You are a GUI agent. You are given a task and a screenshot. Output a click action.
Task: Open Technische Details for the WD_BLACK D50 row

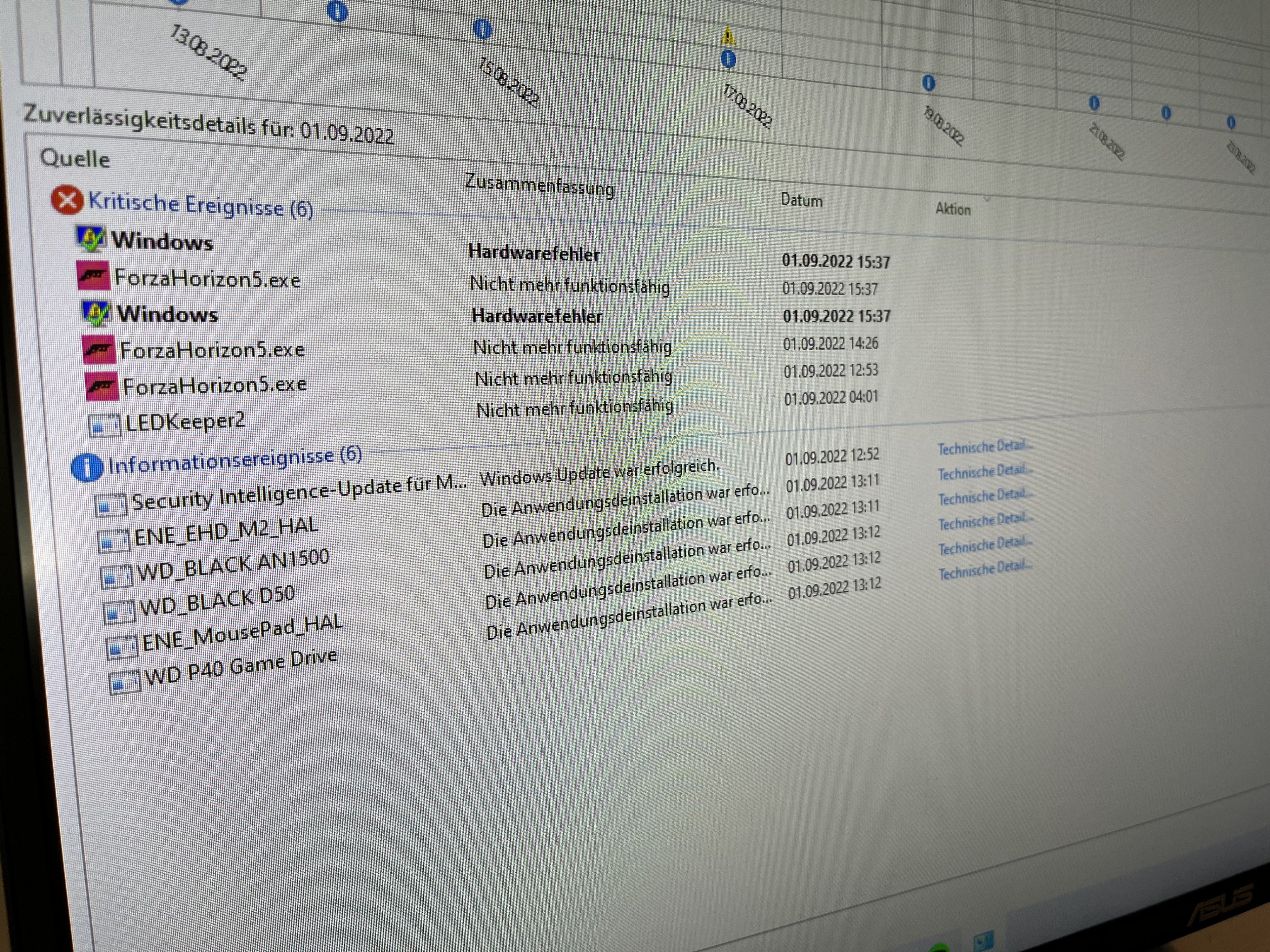coord(986,522)
